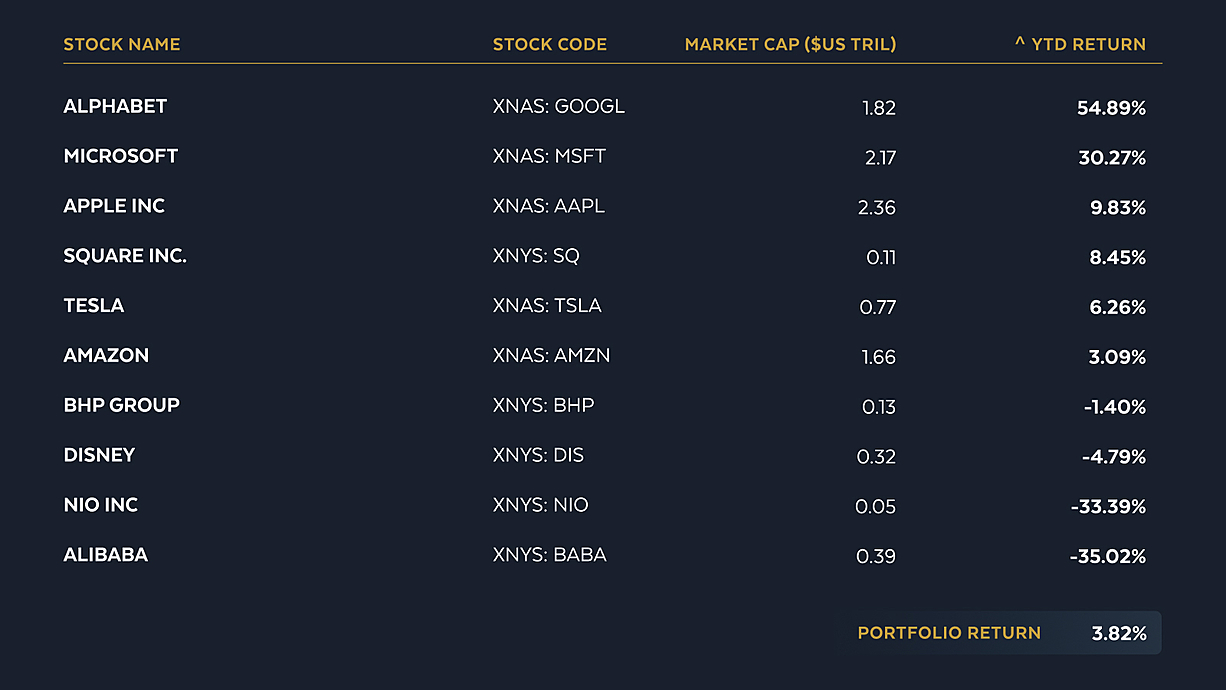Screen dimensions: 1226x690
Task: Select the ALPHABET stock row
Action: coord(612,107)
